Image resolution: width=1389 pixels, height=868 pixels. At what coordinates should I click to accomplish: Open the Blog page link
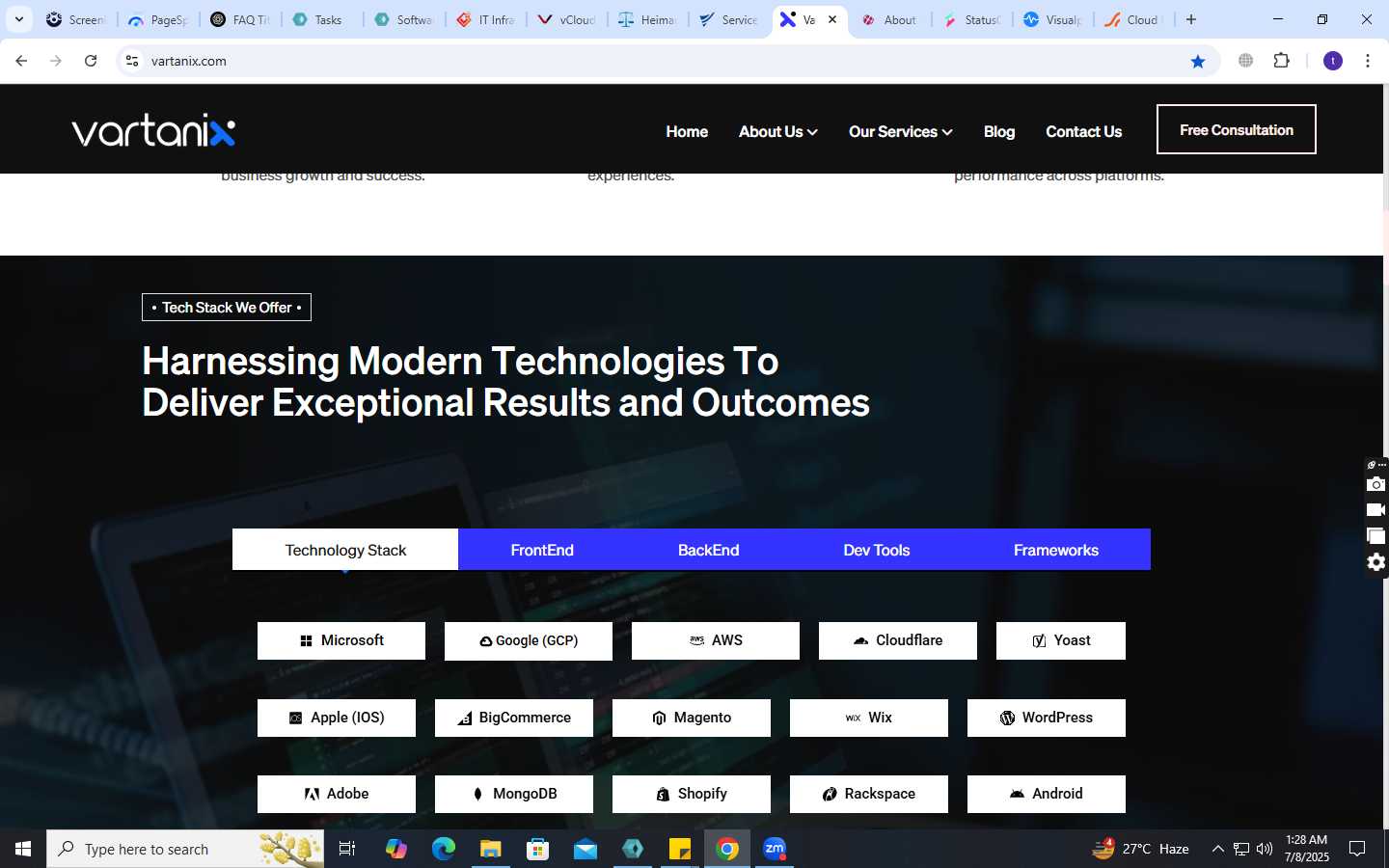[999, 131]
